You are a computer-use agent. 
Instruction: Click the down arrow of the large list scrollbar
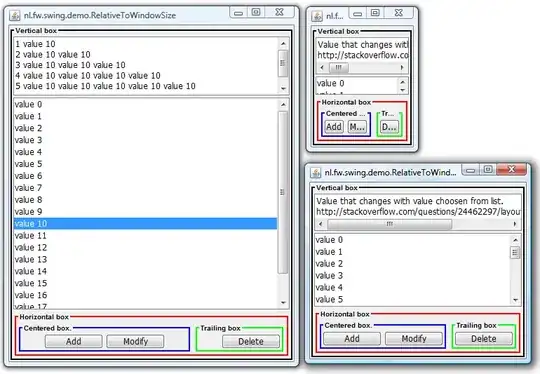pos(283,303)
